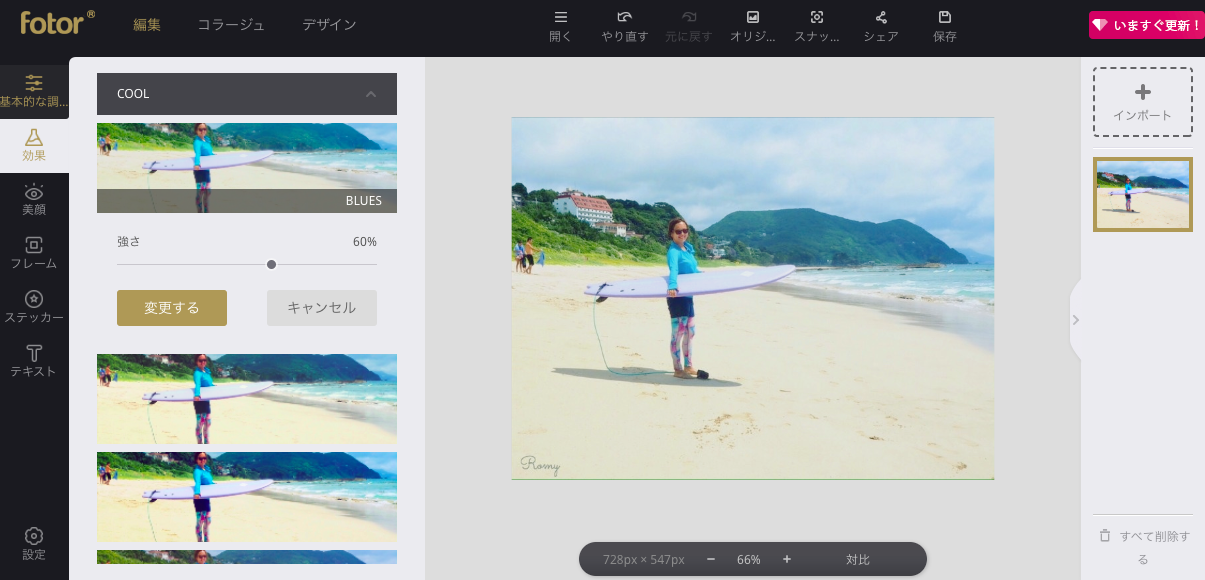Click the 開く open file icon
The width and height of the screenshot is (1205, 580).
[x=561, y=17]
